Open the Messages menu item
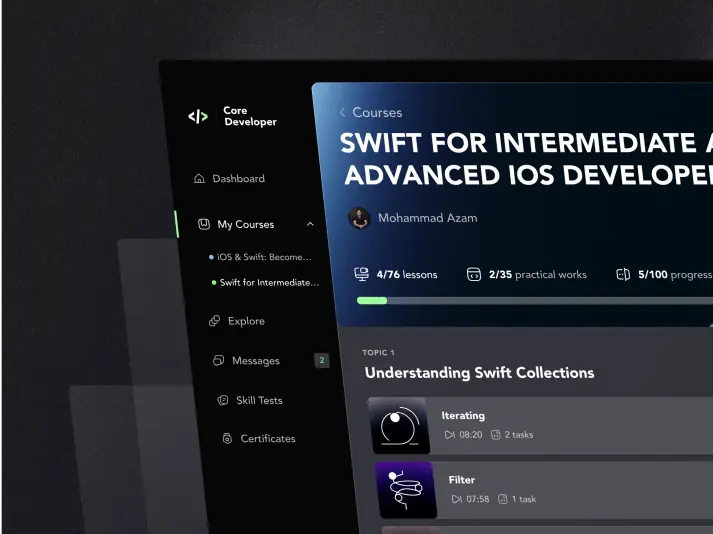Image resolution: width=713 pixels, height=534 pixels. [256, 361]
